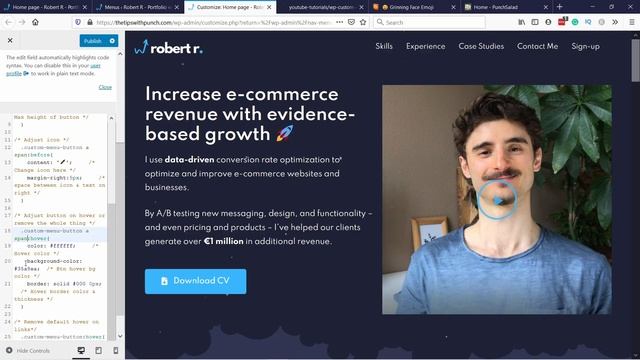
Task: Open the browser home page icon
Action: pyautogui.click(x=36, y=22)
